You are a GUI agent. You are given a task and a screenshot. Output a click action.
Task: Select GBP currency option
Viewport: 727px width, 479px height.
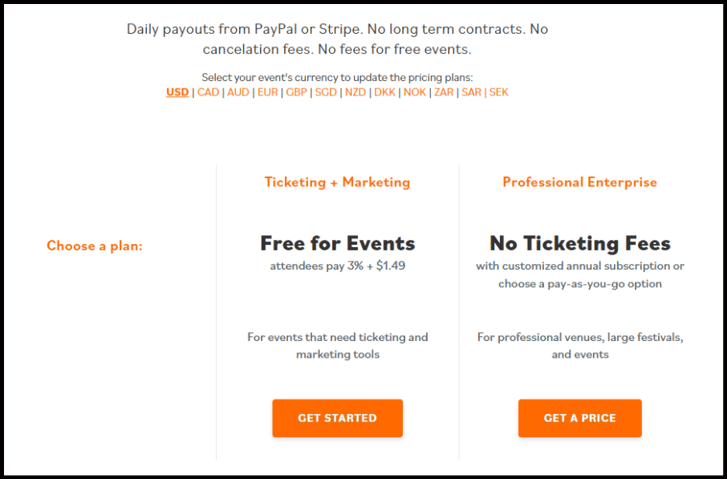[x=296, y=92]
